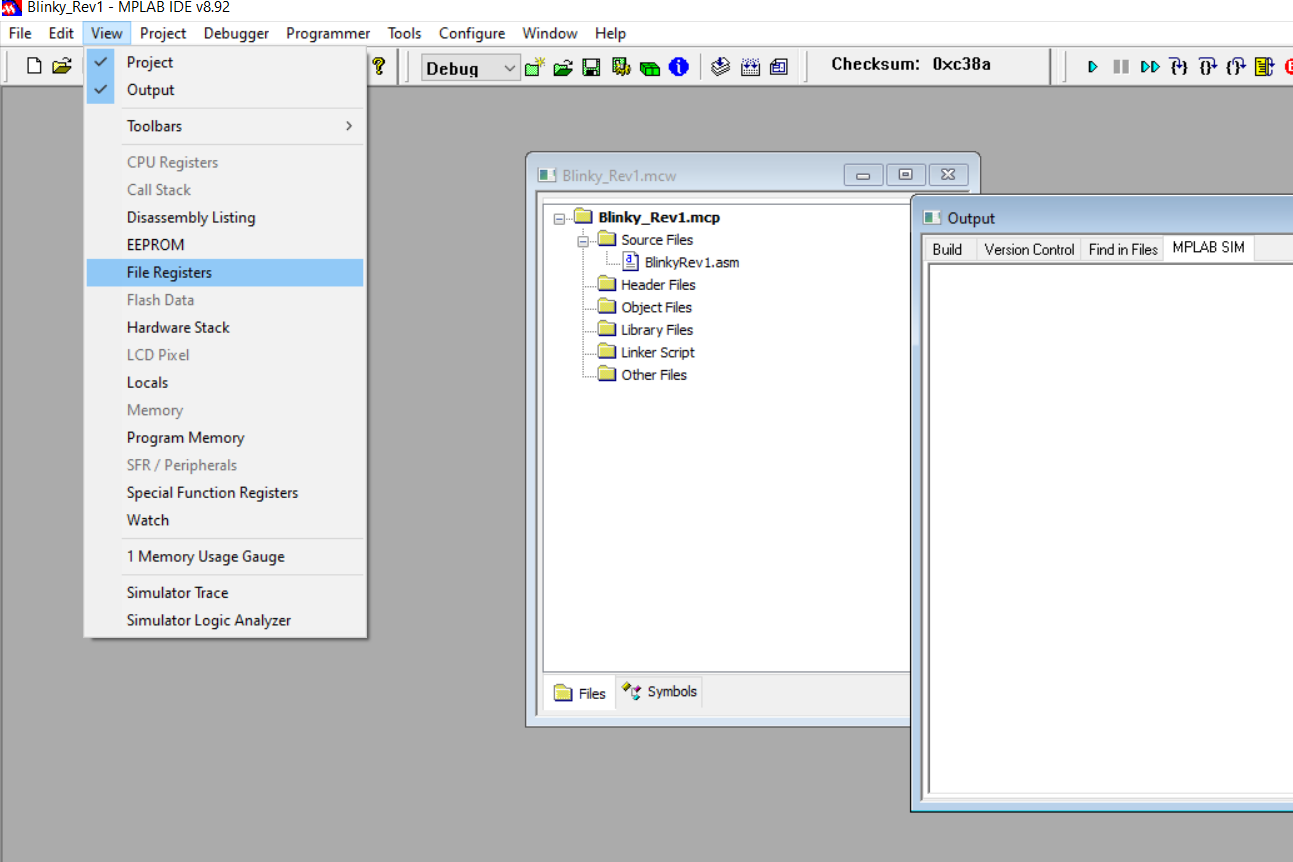This screenshot has height=862, width=1293.
Task: Click the Build All stack icon
Action: pyautogui.click(x=721, y=65)
